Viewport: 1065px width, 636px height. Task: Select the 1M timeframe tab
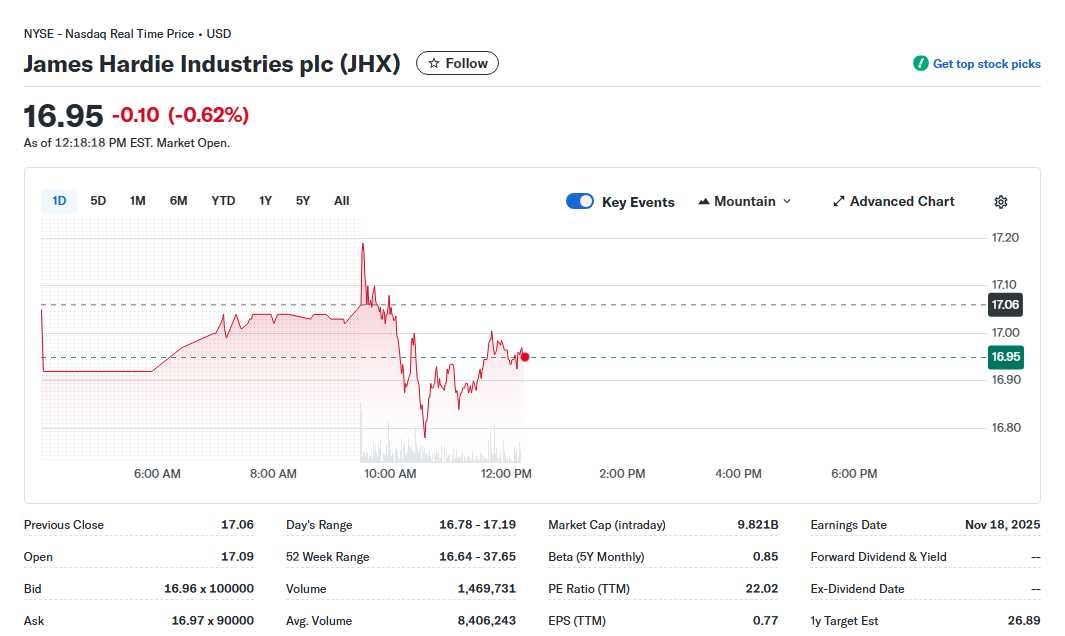coord(137,200)
